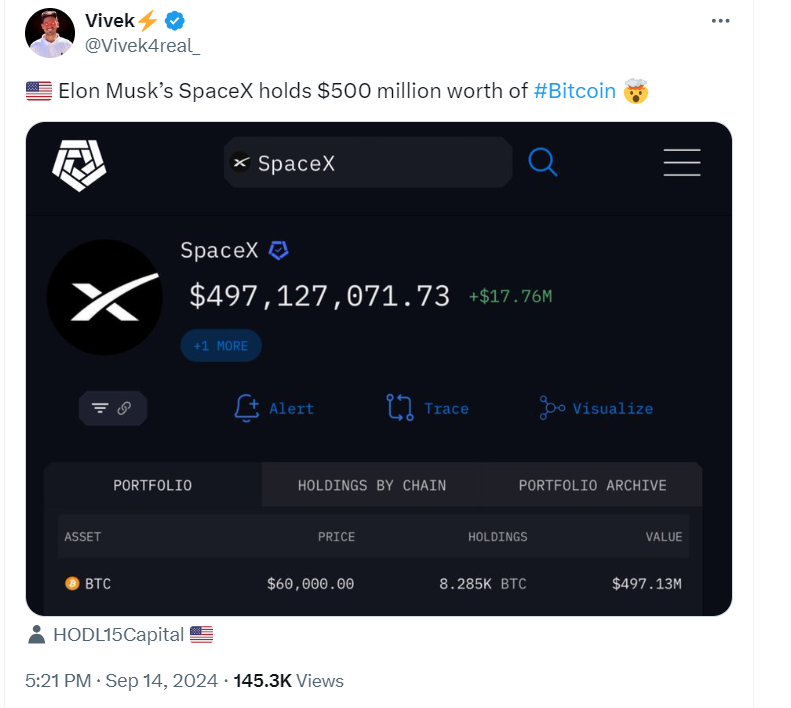Click the SpaceX search input field
Image resolution: width=791 pixels, height=708 pixels.
coord(368,163)
